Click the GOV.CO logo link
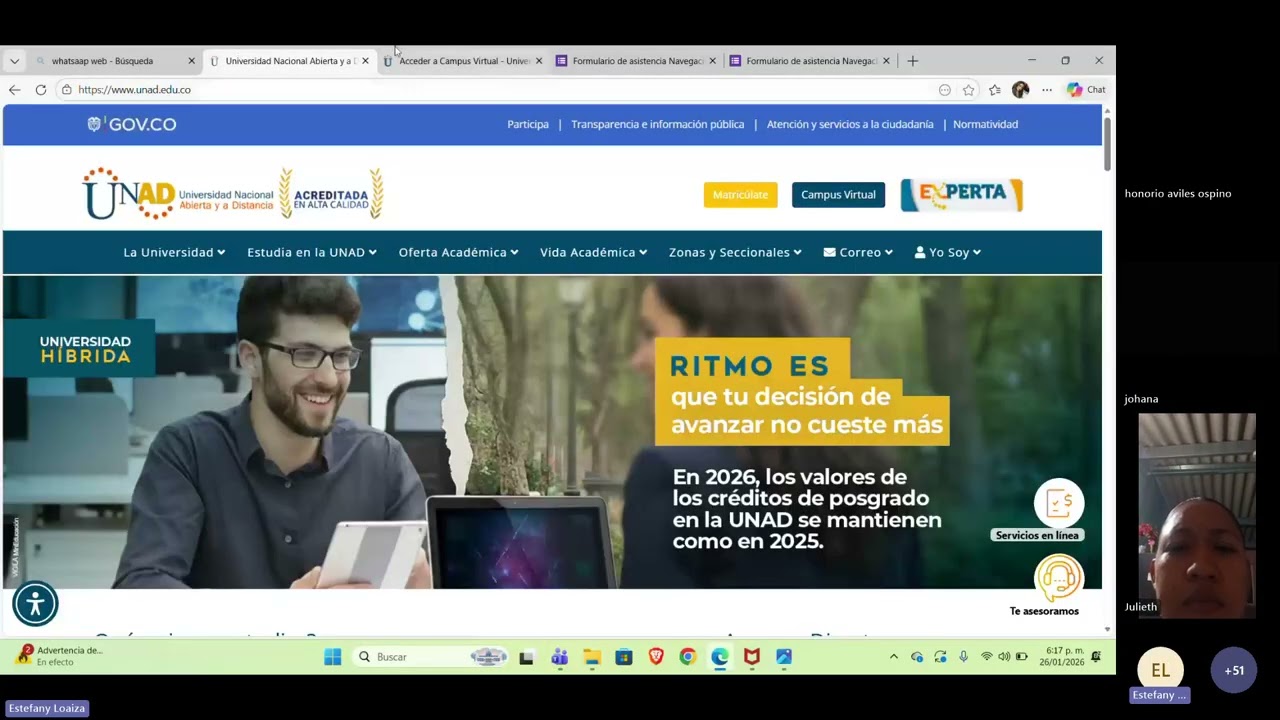The width and height of the screenshot is (1280, 720). click(x=132, y=124)
